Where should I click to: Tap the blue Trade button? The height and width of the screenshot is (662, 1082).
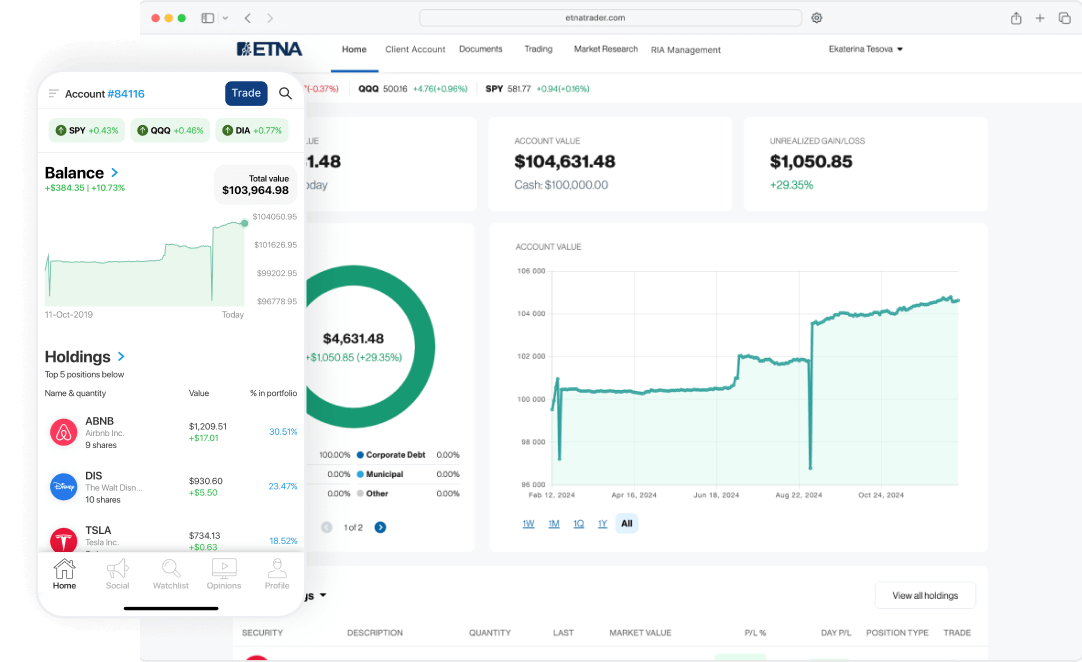click(246, 93)
